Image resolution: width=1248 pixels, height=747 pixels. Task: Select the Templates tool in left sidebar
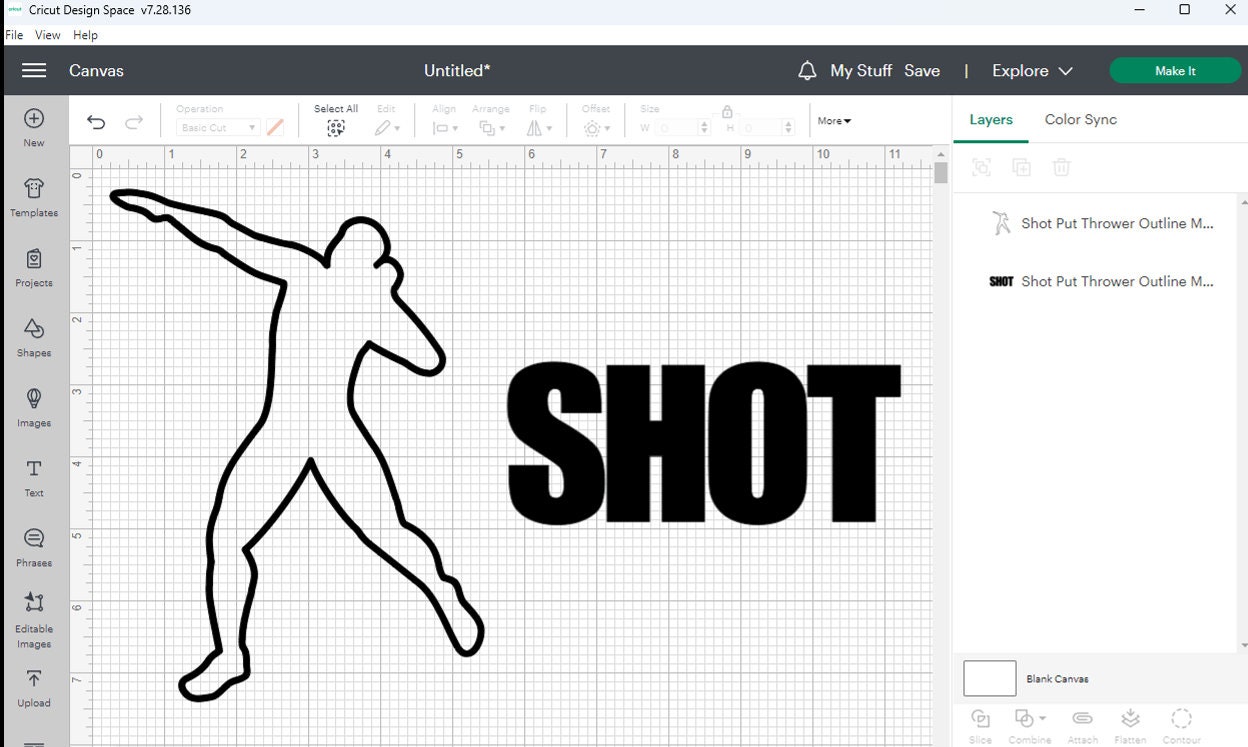pos(33,196)
